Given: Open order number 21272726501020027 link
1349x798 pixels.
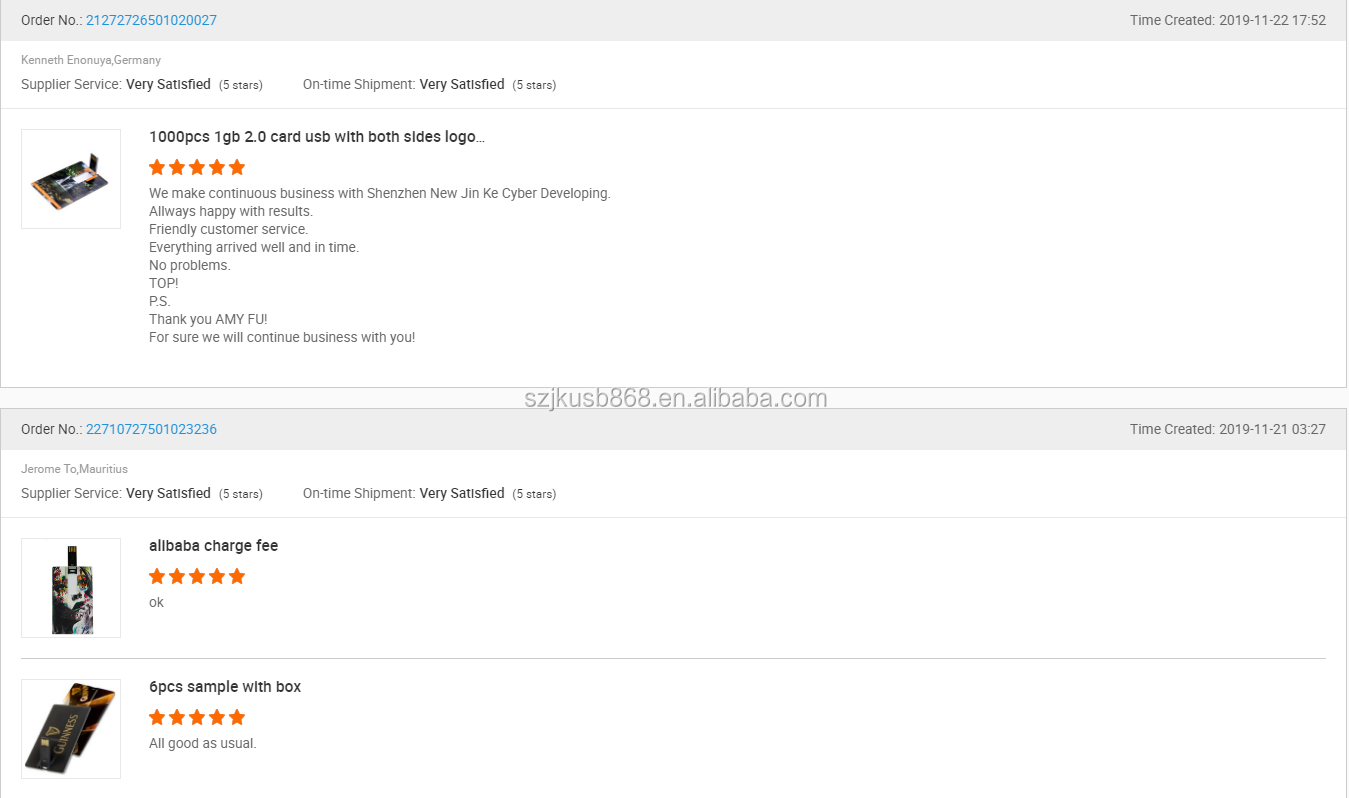Looking at the screenshot, I should (x=151, y=20).
